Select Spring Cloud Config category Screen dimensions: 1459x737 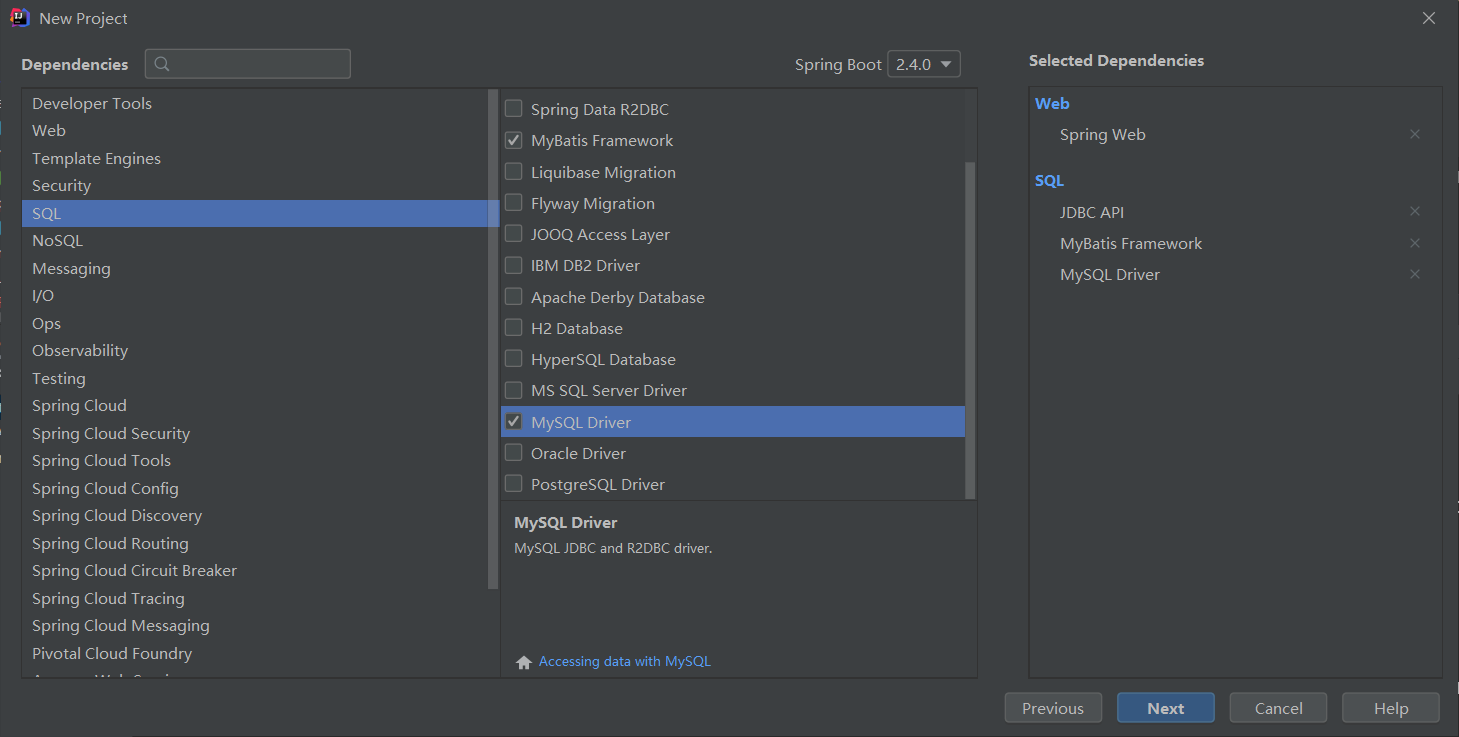click(255, 488)
